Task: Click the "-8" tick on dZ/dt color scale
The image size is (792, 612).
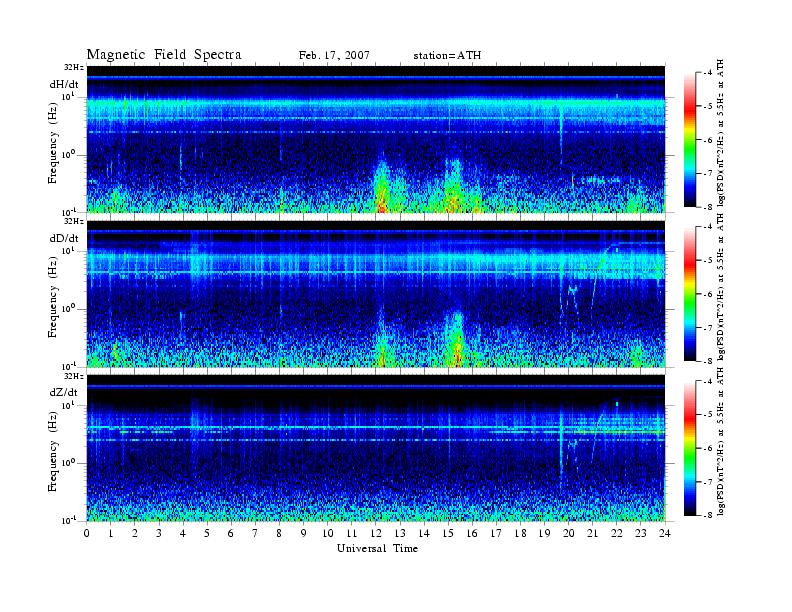Action: (708, 515)
